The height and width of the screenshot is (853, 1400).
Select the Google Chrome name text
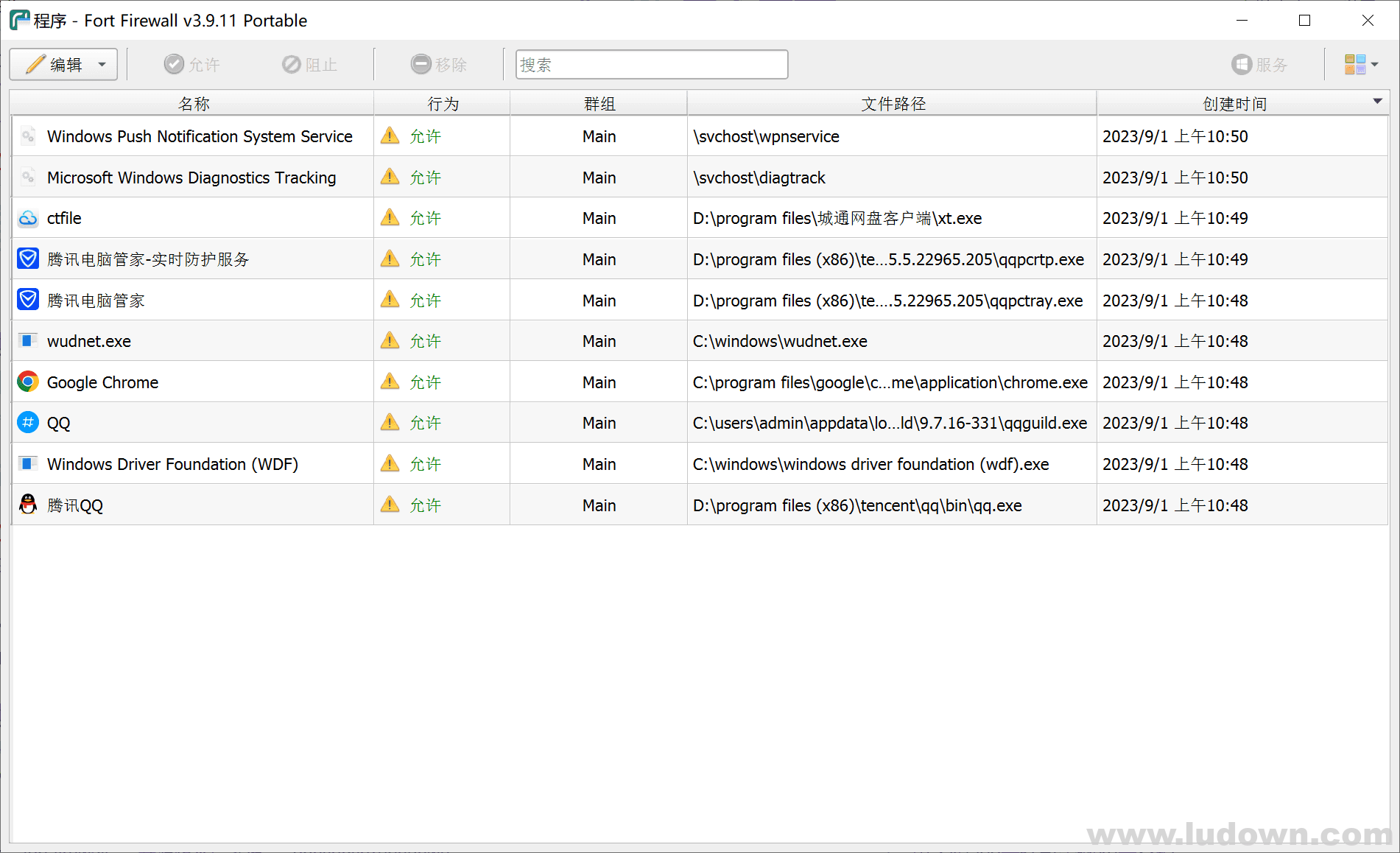click(102, 382)
